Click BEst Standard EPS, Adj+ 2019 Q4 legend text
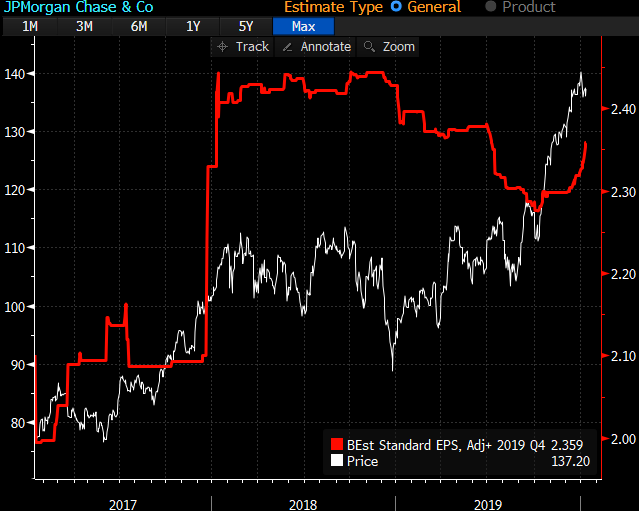Image resolution: width=639 pixels, height=511 pixels. 446,445
